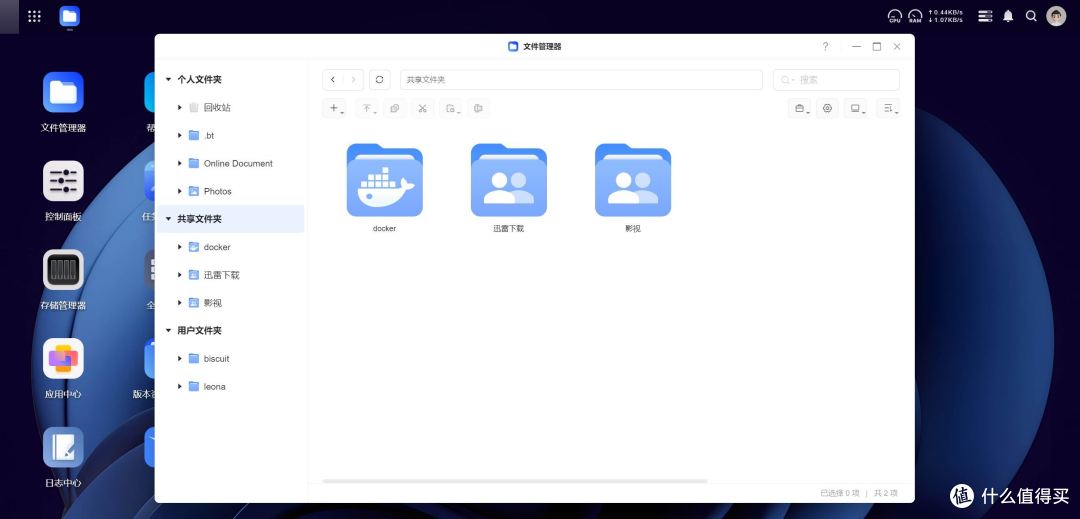Expand the Online Document tree node

[180, 163]
